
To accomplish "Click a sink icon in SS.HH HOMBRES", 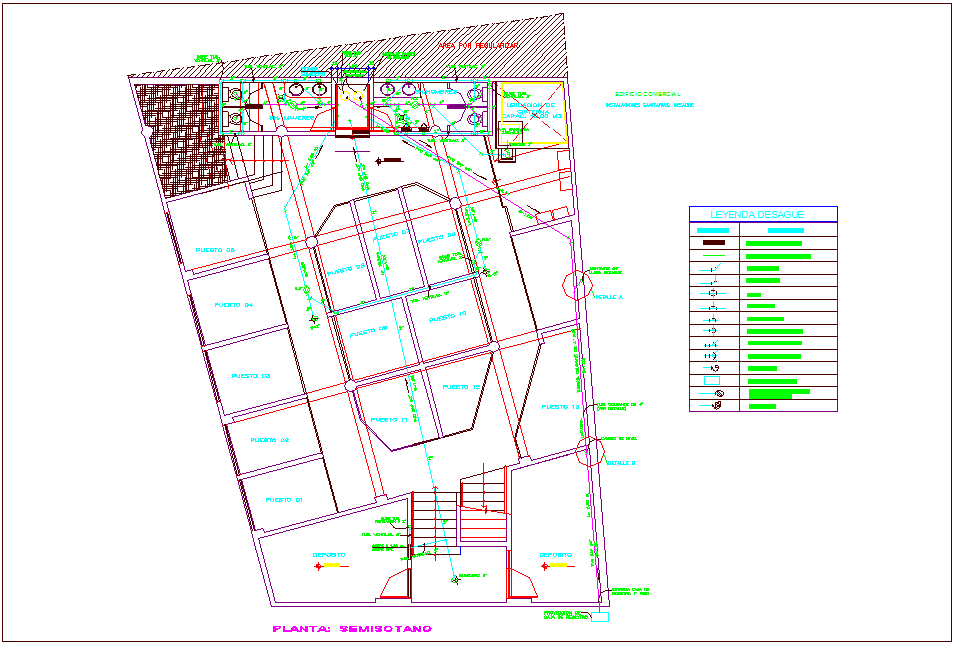I will point(386,90).
